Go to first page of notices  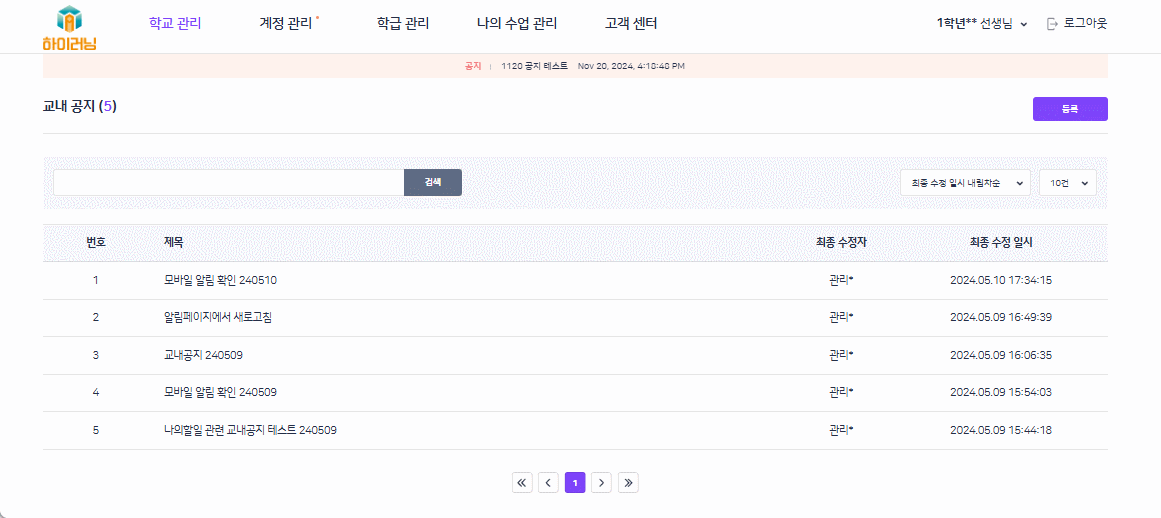(x=522, y=483)
